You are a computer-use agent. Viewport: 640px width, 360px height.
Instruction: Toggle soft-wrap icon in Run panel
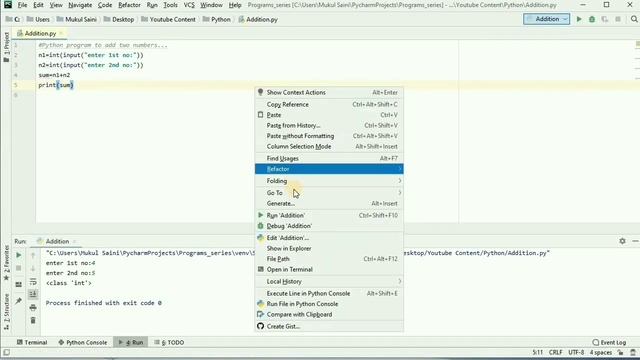coord(33,282)
